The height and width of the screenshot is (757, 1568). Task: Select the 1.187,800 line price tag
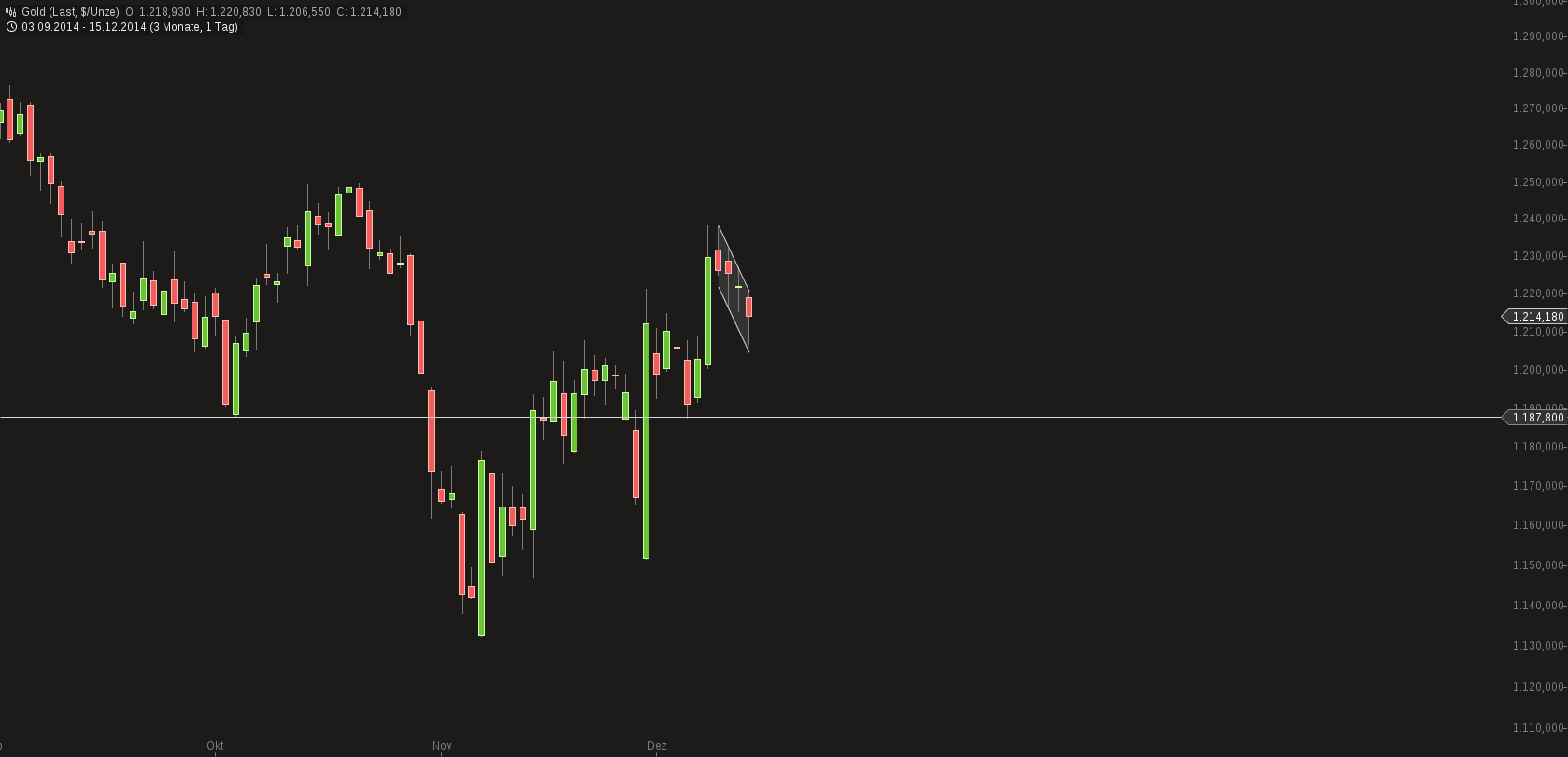pos(1537,418)
